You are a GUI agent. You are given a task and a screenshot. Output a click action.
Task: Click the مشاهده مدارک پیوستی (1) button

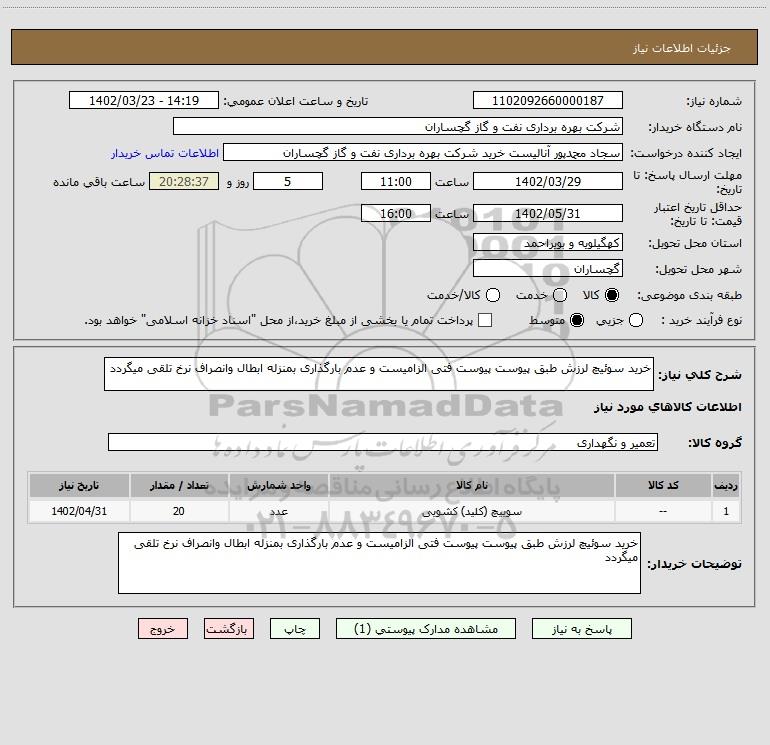tap(426, 629)
